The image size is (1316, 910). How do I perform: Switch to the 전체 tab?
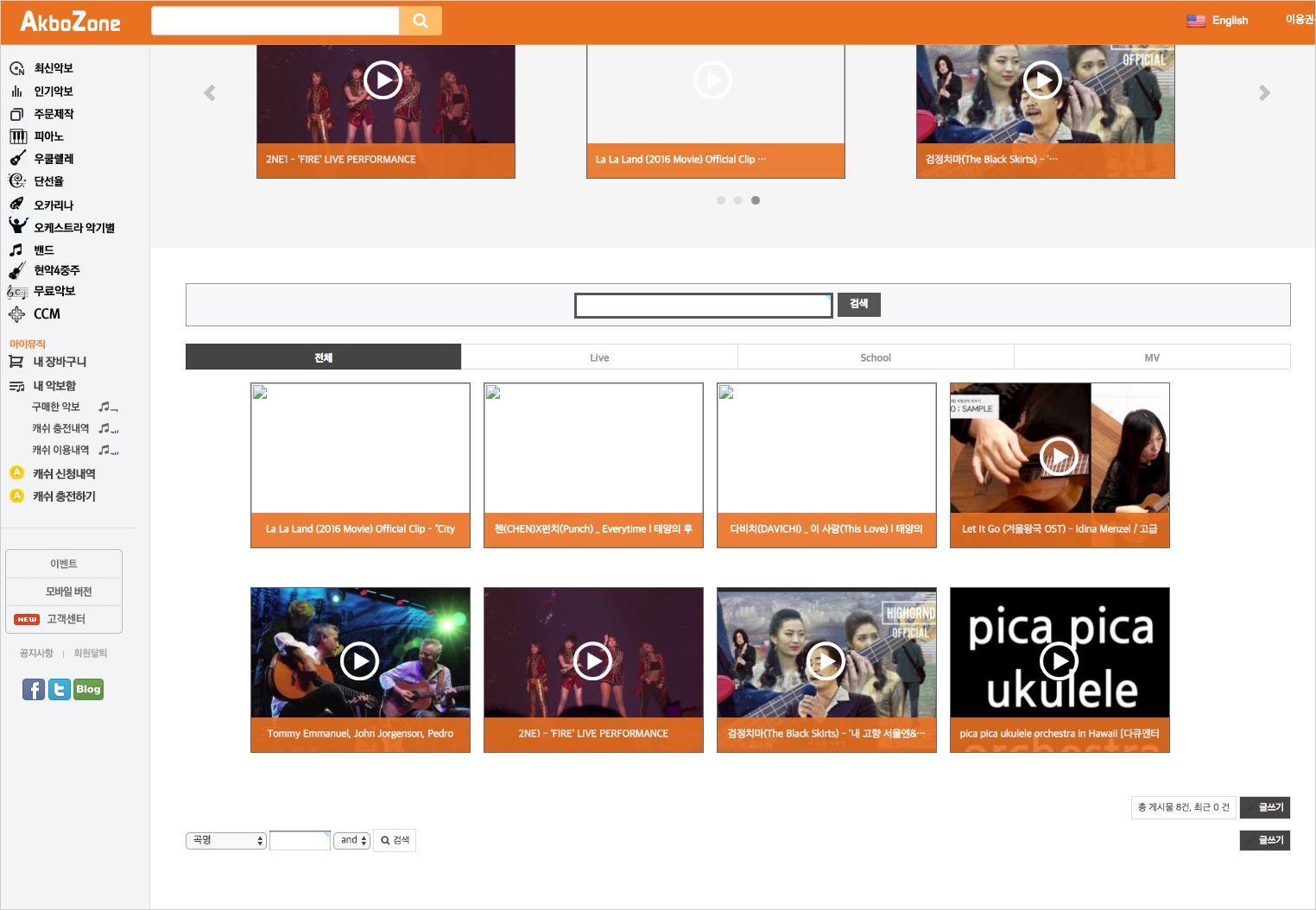point(323,357)
